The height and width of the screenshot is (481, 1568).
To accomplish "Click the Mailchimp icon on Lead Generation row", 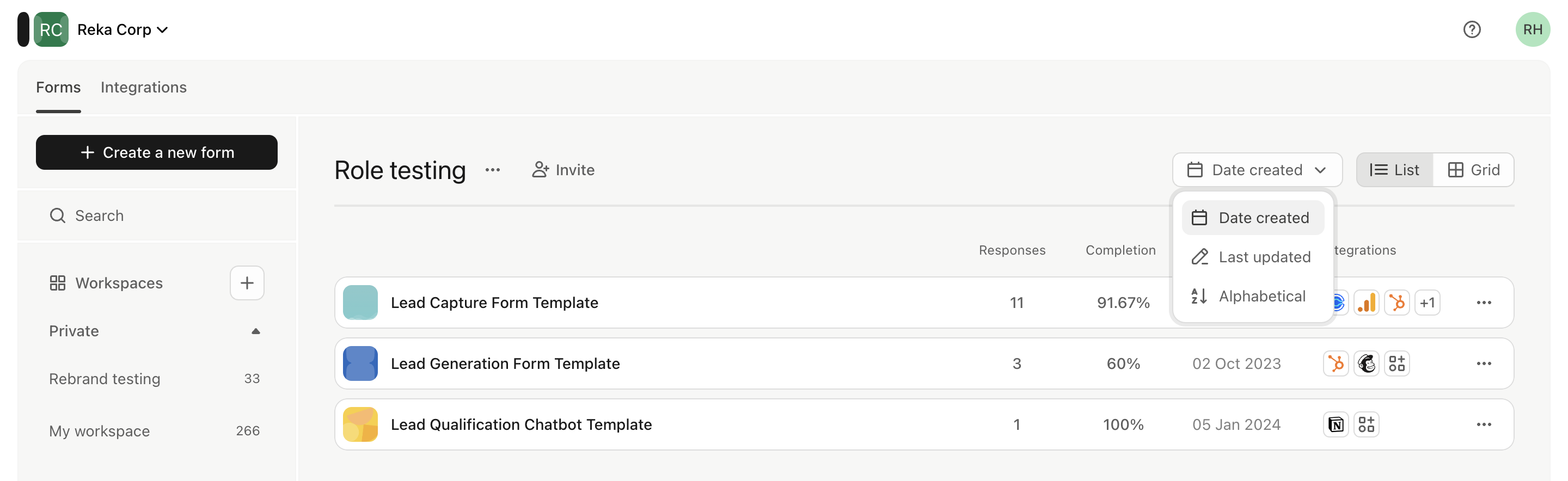I will 1366,363.
